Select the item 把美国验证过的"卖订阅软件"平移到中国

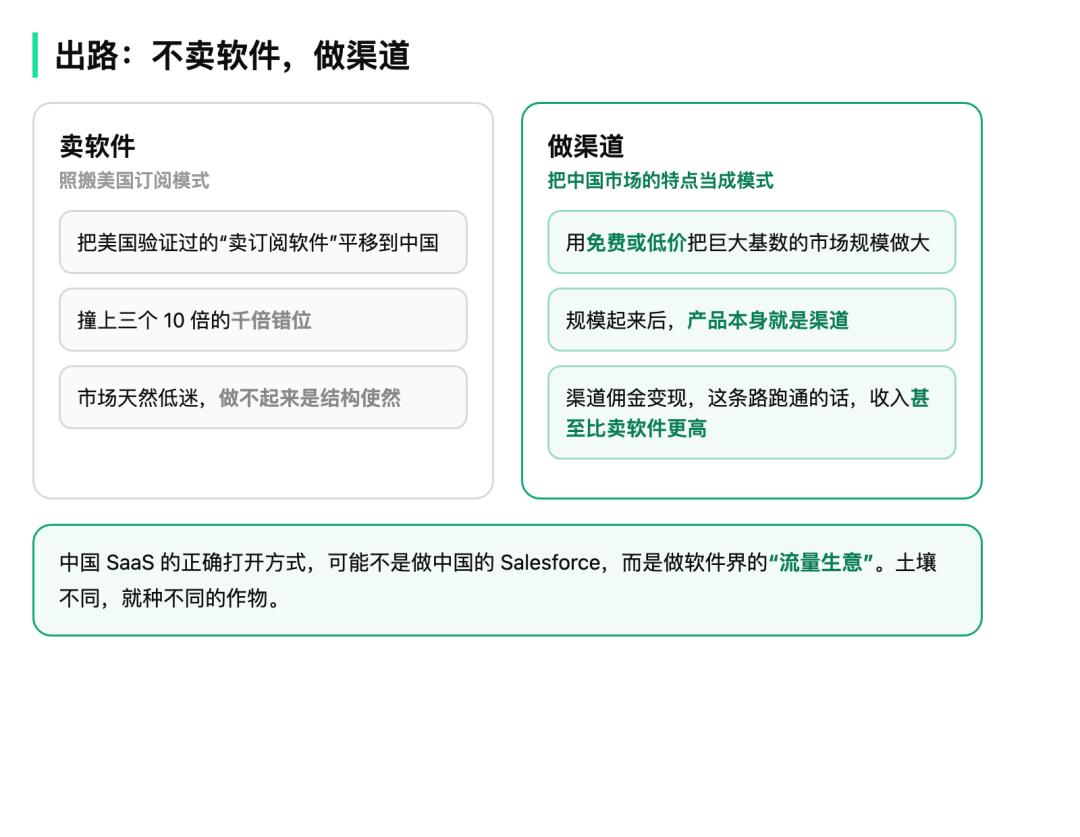263,242
